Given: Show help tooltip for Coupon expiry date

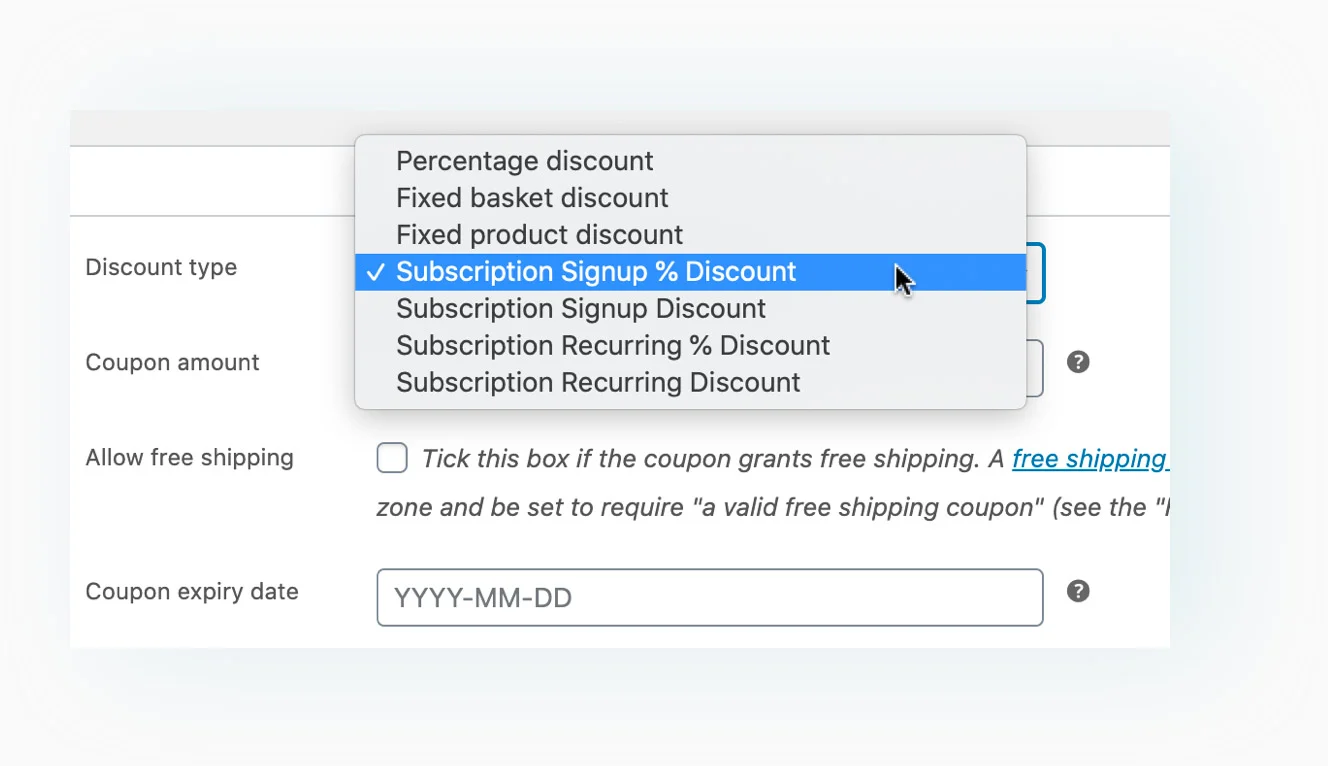Looking at the screenshot, I should point(1078,591).
